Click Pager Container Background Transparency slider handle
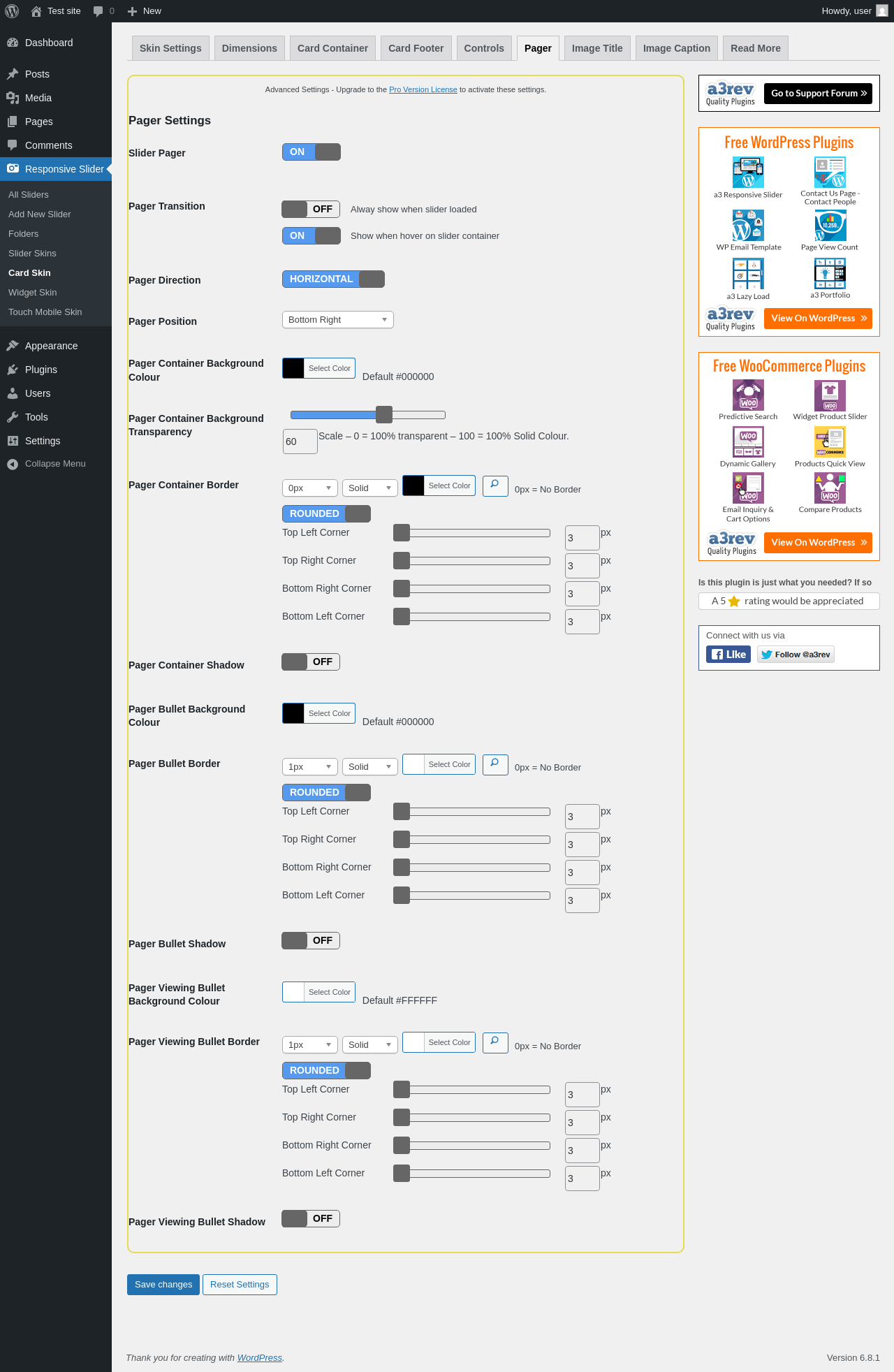Screen dimensions: 894x1372 pyautogui.click(x=384, y=415)
